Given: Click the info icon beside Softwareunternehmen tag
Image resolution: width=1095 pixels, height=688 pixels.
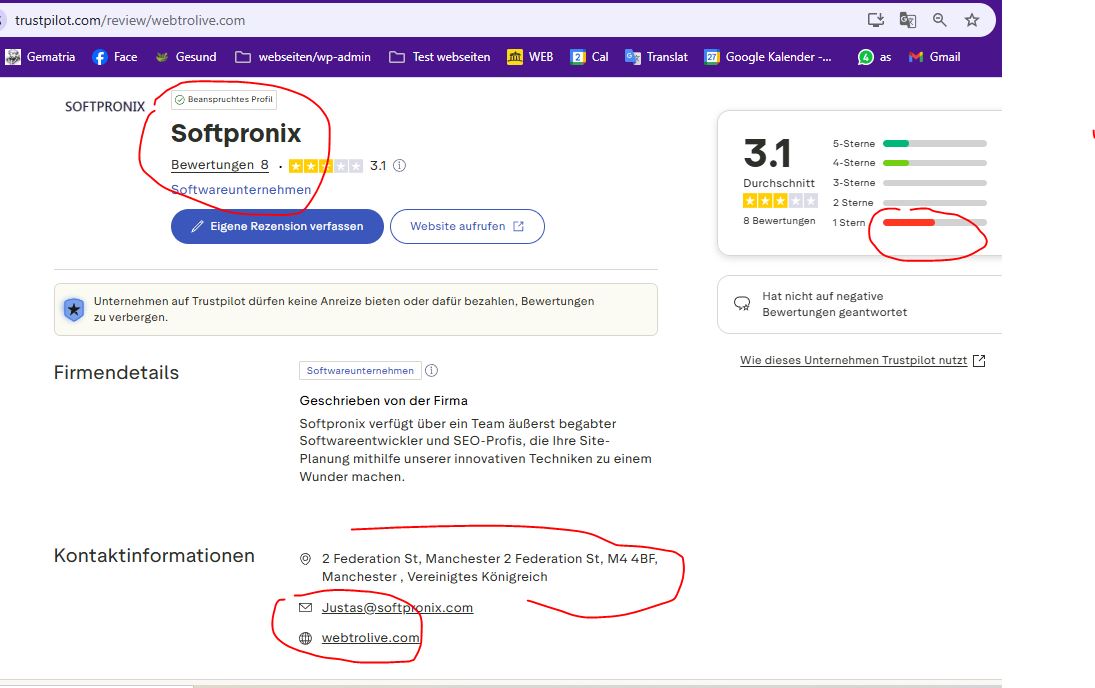Looking at the screenshot, I should point(432,371).
